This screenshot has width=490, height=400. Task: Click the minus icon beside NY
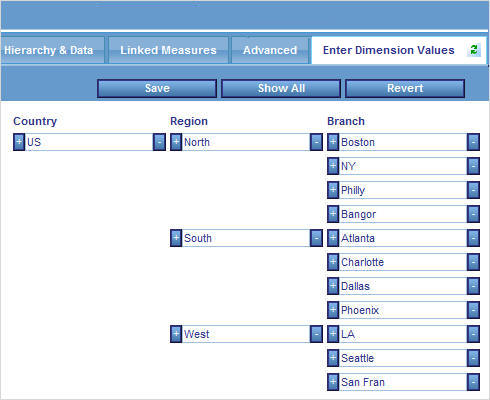click(x=473, y=166)
